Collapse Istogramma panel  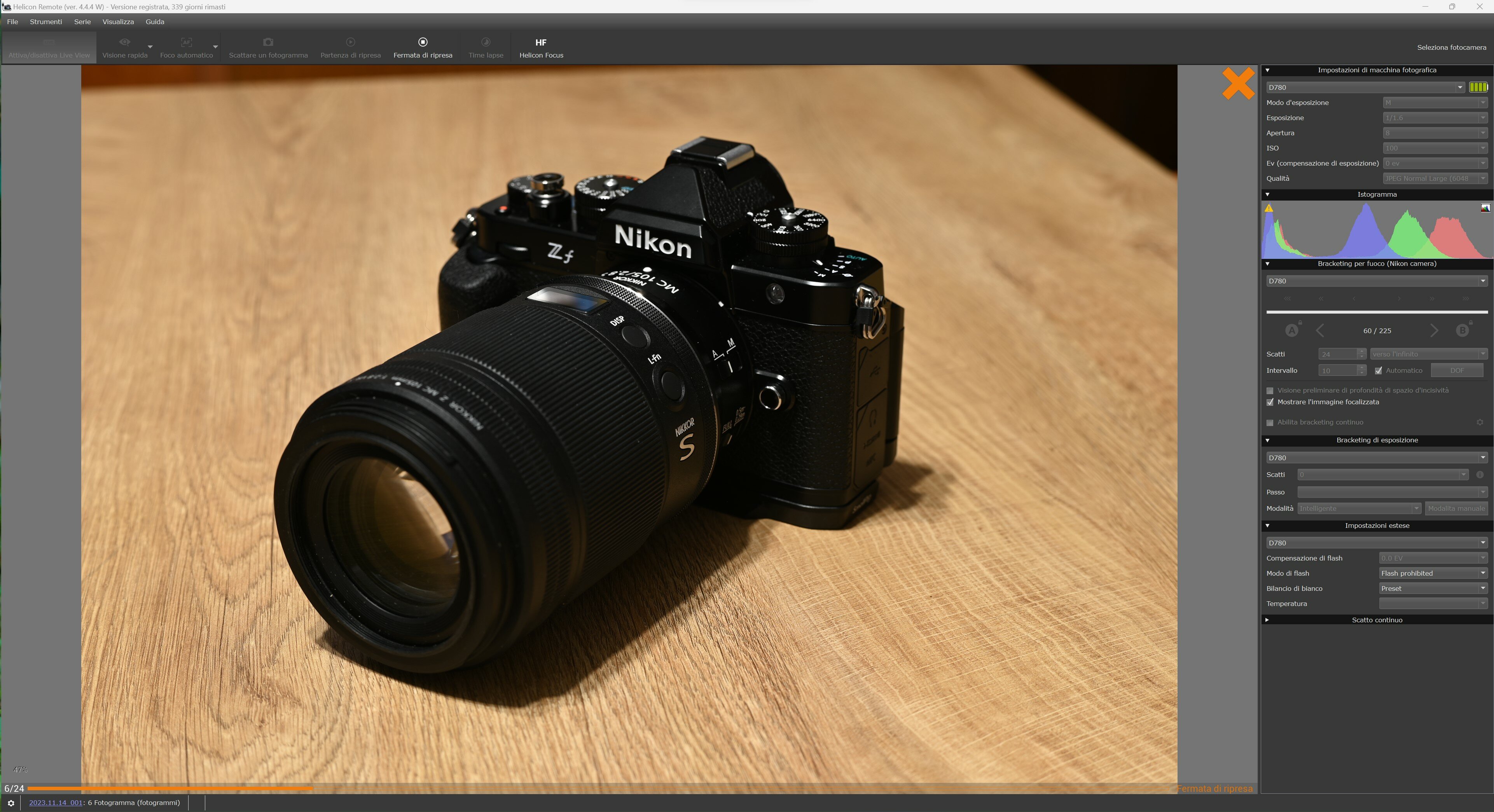[1268, 194]
